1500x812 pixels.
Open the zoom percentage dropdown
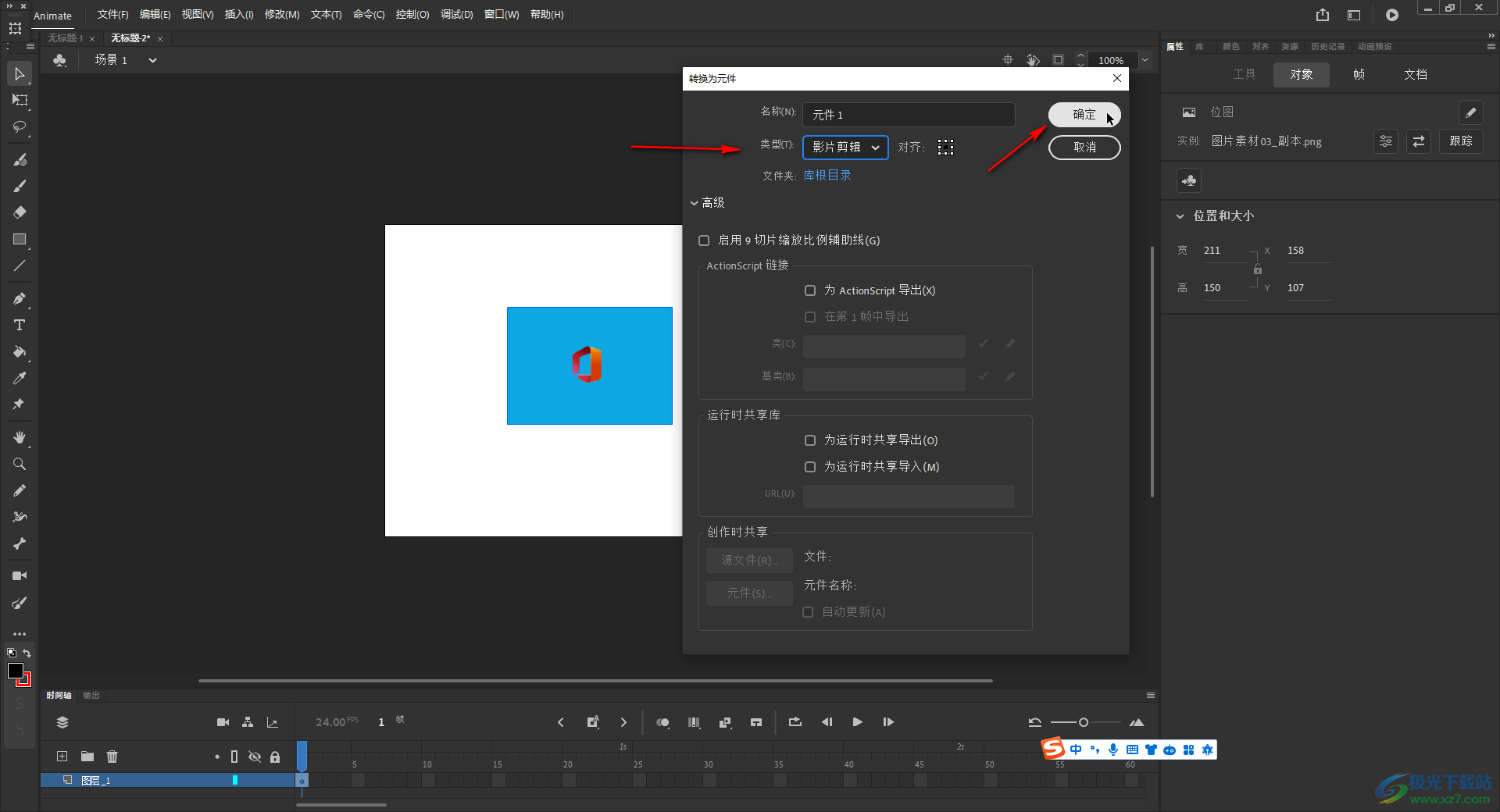[x=1145, y=60]
